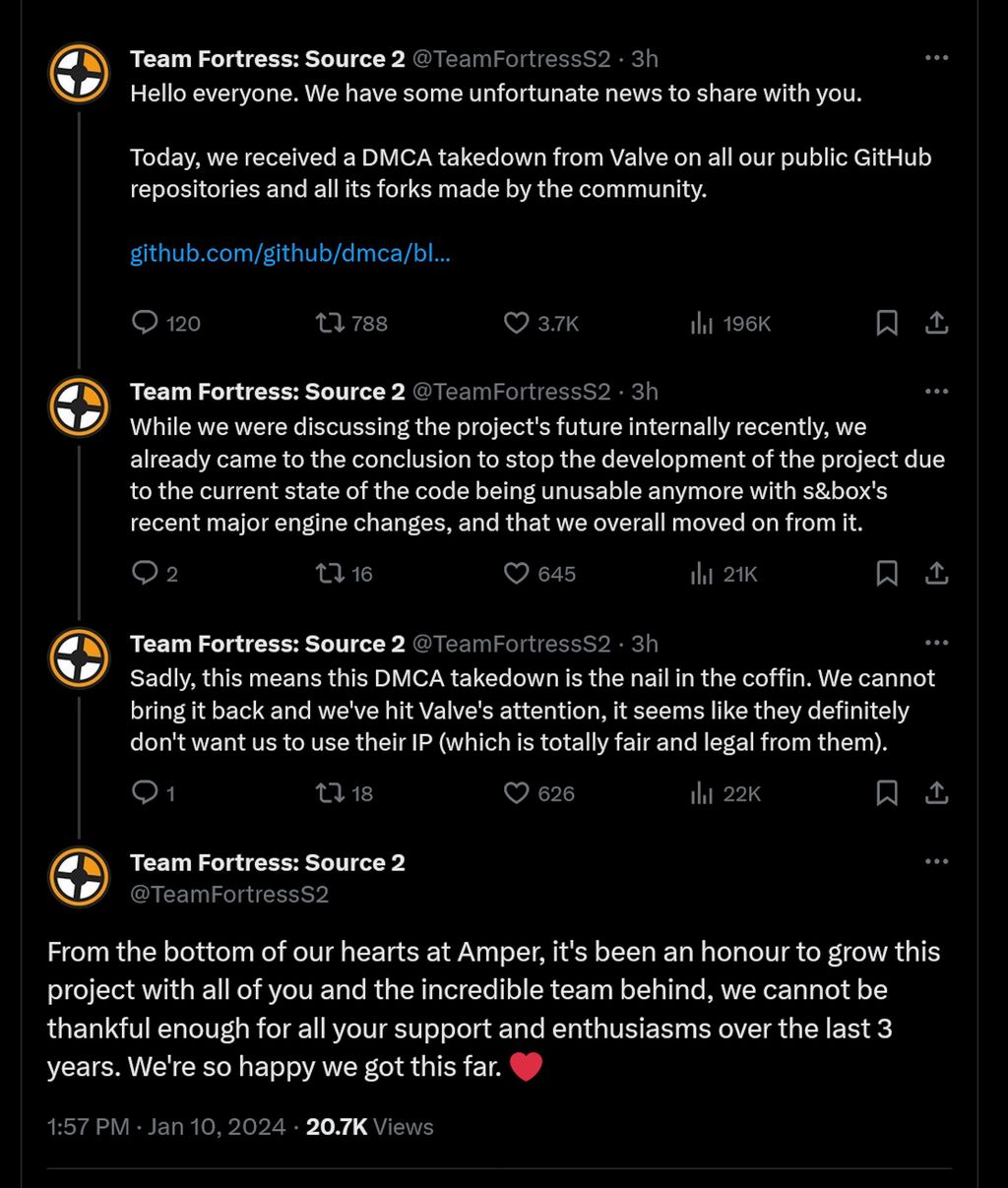Retweet the first tweet with 788 reposts
The image size is (1008, 1188).
[328, 323]
